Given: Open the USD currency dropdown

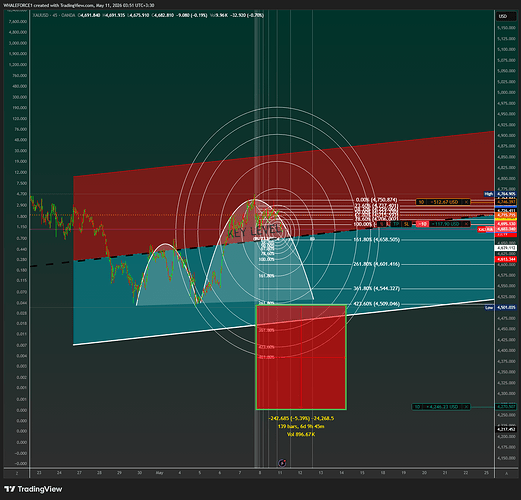Looking at the screenshot, I should click(503, 16).
